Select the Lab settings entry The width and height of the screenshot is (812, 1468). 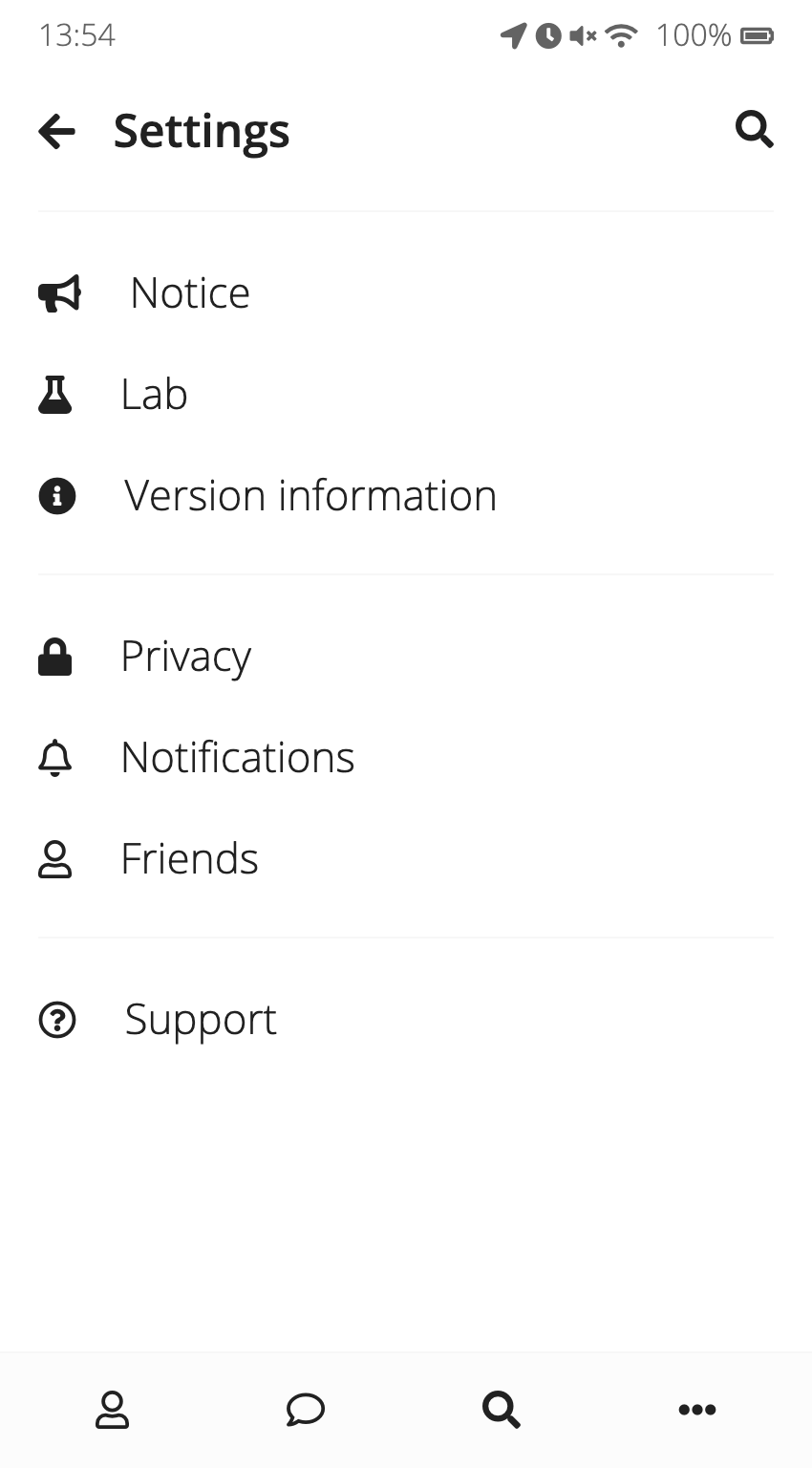153,394
